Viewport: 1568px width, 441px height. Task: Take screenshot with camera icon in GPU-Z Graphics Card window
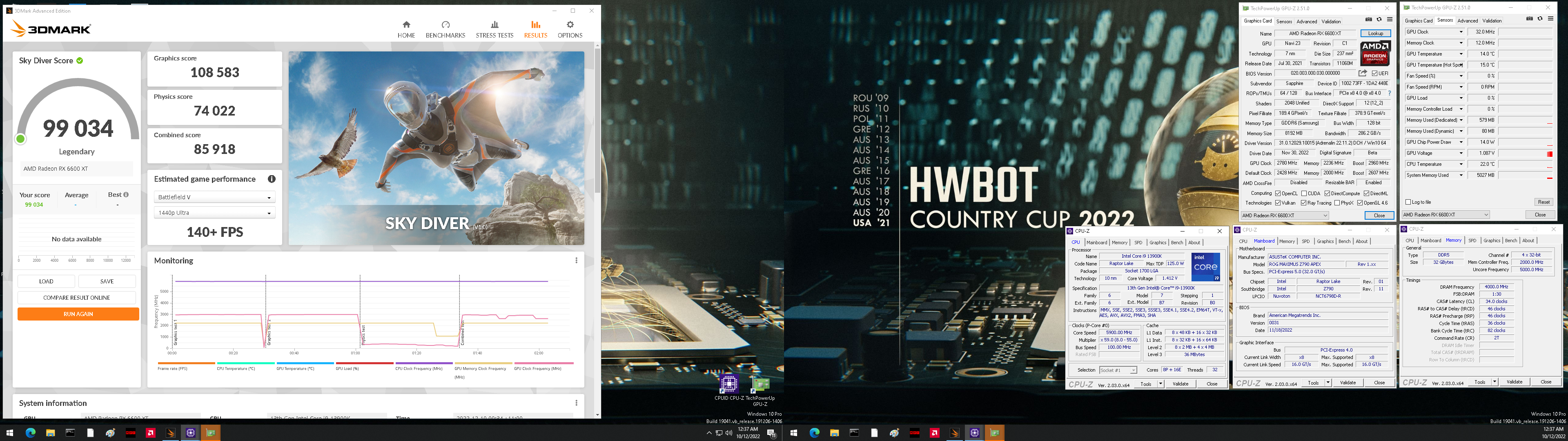pos(1368,20)
